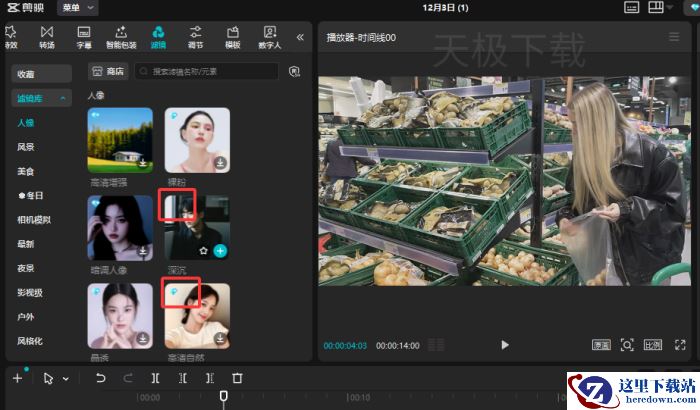Image resolution: width=700 pixels, height=410 pixels.
Task: Select the 滤镜 filters tab
Action: 158,37
